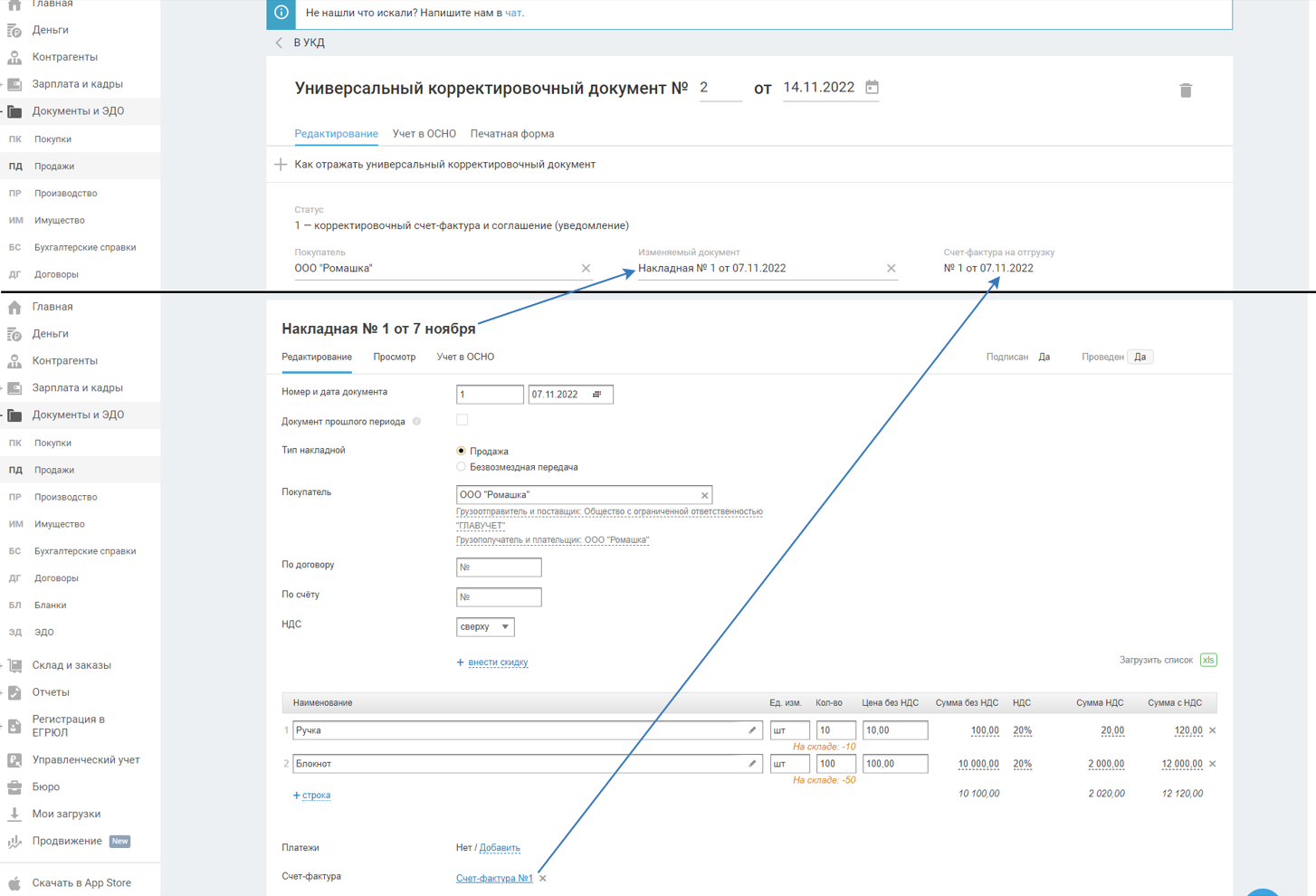Click the xls icon to upload list
This screenshot has width=1316, height=896.
pyautogui.click(x=1207, y=660)
